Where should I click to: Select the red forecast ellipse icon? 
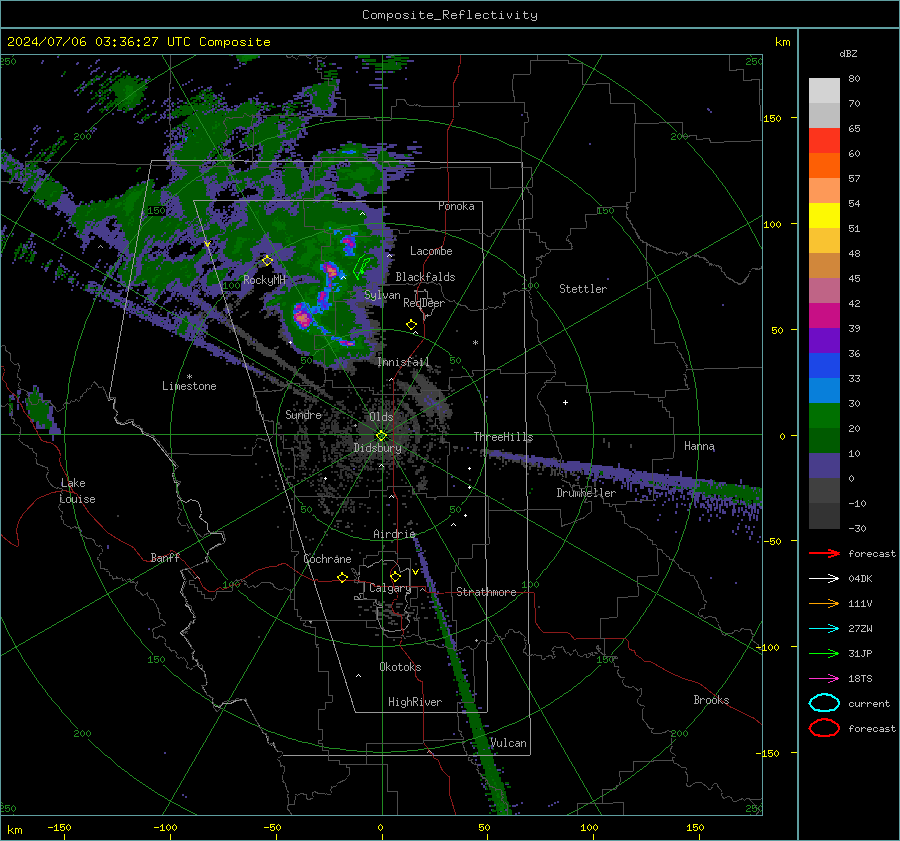pyautogui.click(x=824, y=728)
